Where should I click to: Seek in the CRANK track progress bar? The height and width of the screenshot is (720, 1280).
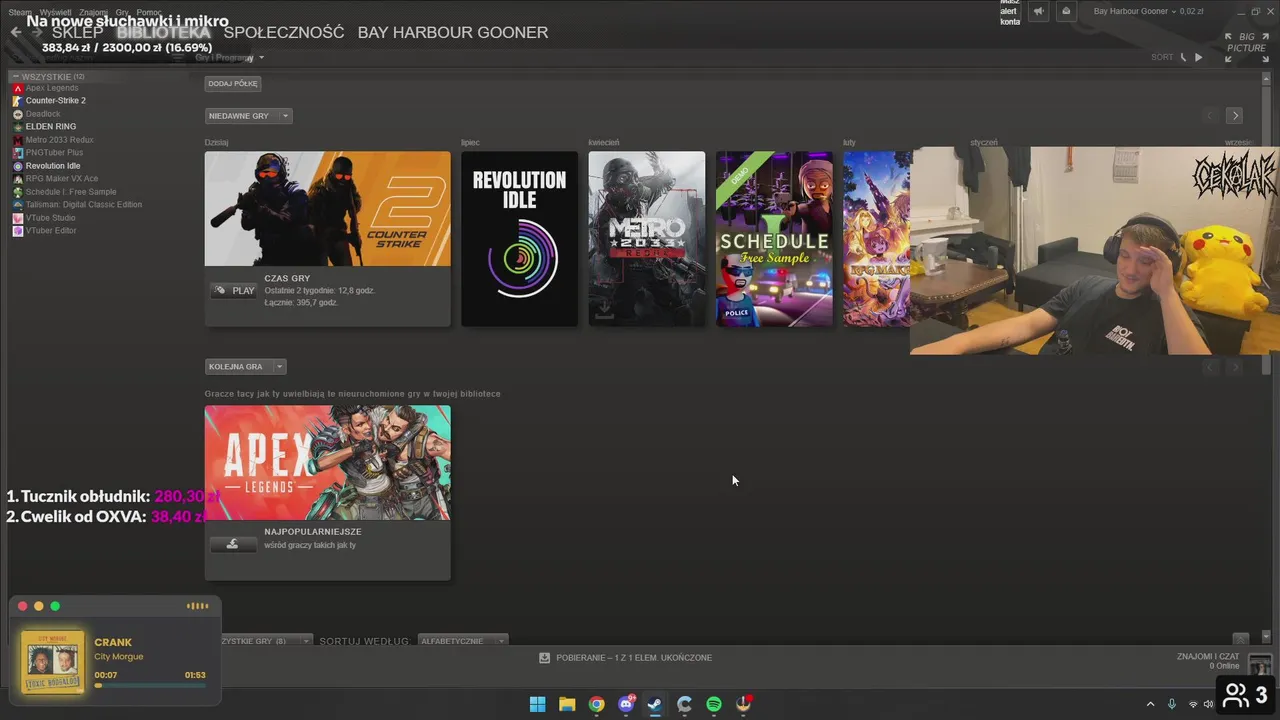150,685
